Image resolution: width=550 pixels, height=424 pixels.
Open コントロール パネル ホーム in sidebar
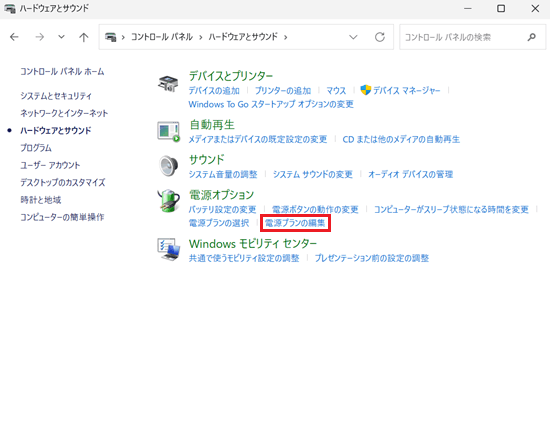point(62,72)
